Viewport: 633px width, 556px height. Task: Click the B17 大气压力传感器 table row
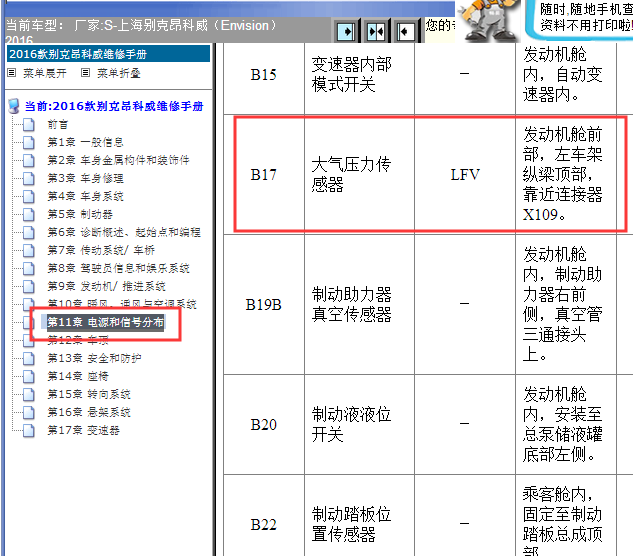[x=430, y=174]
